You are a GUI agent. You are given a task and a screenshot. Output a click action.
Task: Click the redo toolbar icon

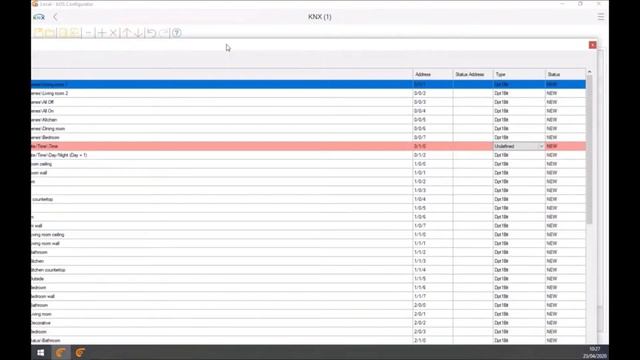pyautogui.click(x=164, y=33)
